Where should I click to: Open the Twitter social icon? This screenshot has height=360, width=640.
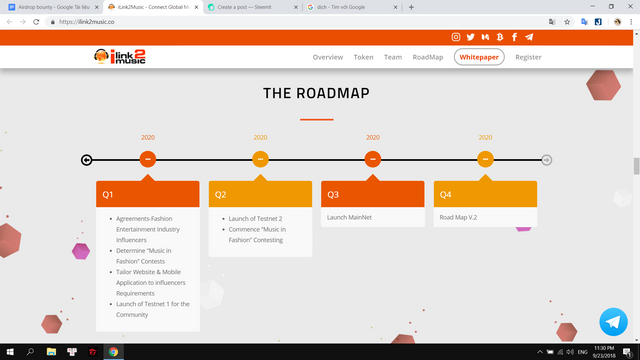pos(471,37)
